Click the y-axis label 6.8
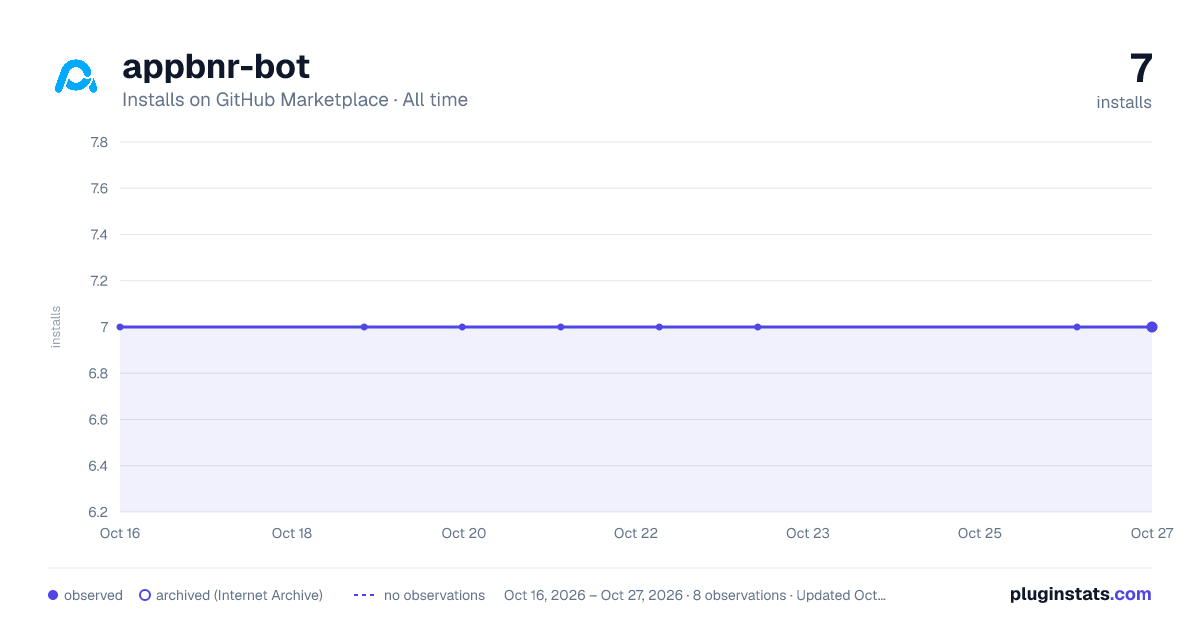 [x=99, y=373]
